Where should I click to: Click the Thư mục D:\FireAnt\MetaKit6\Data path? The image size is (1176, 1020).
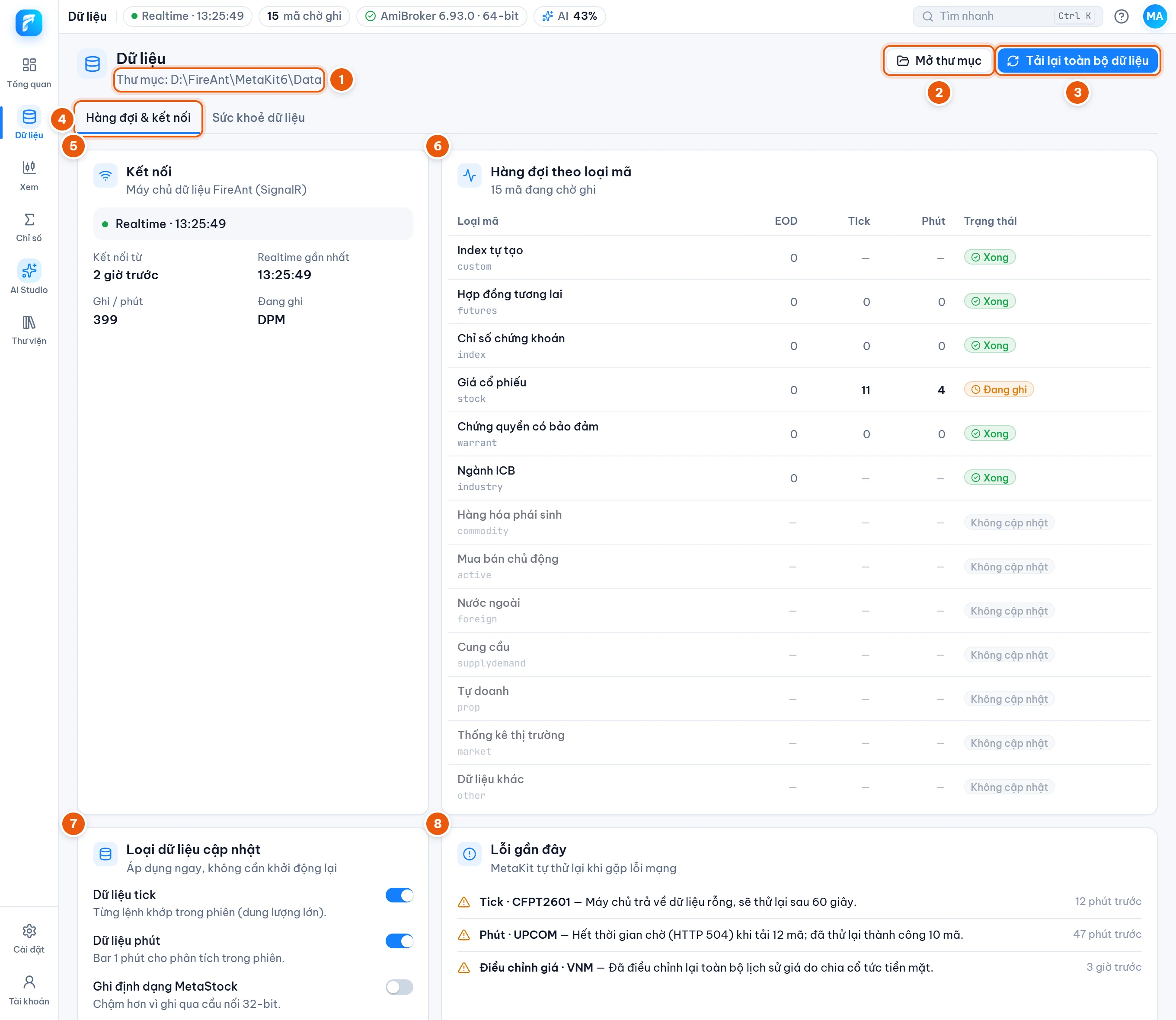pos(219,80)
